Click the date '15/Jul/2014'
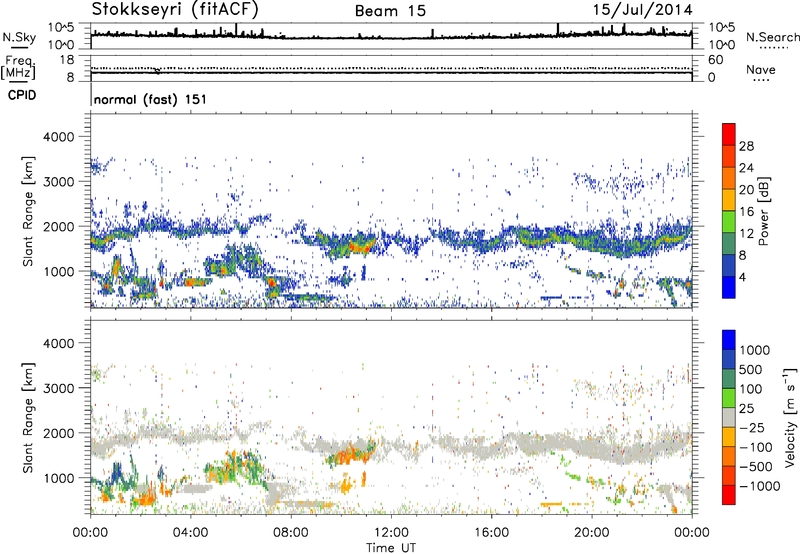This screenshot has width=800, height=554. [643, 10]
